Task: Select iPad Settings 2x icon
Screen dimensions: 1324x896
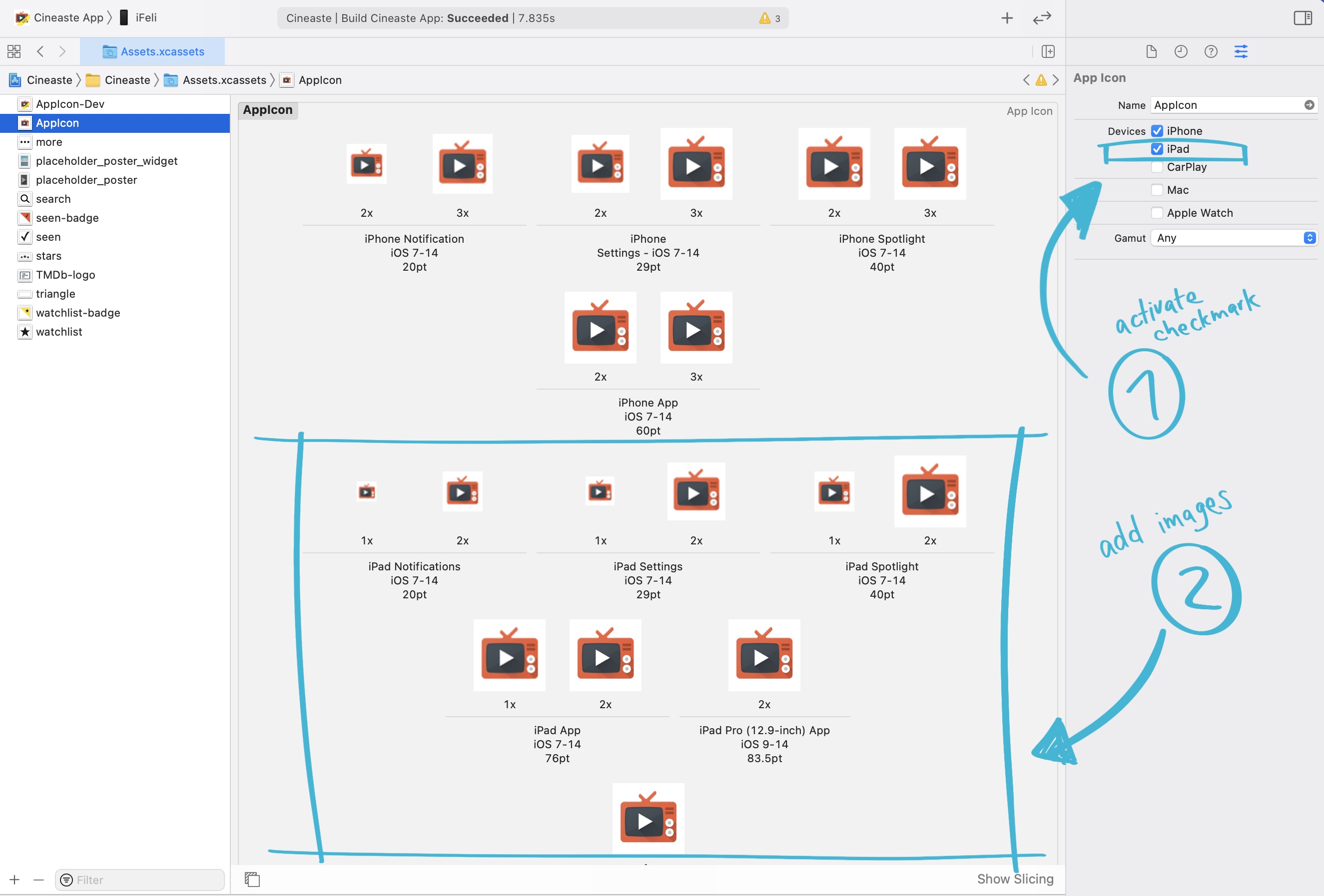Action: 696,491
